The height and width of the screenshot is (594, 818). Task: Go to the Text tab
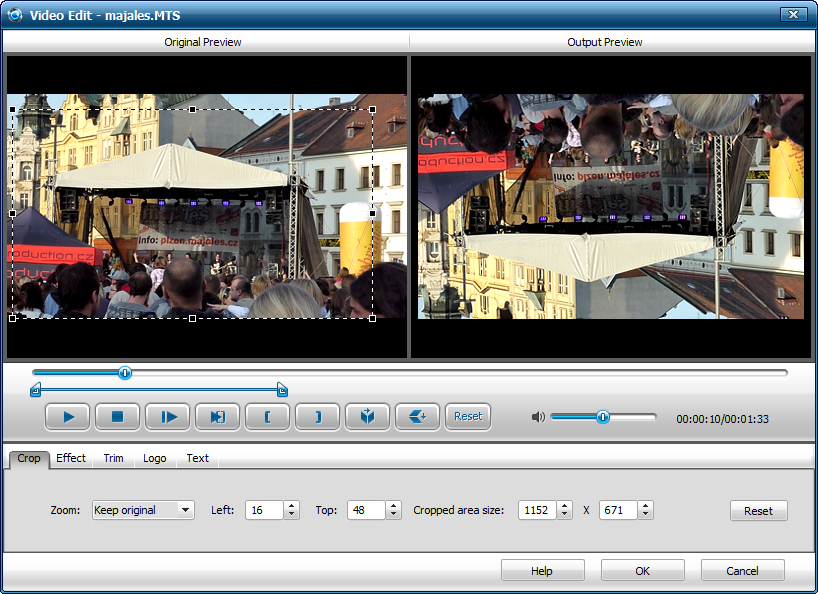pos(197,458)
